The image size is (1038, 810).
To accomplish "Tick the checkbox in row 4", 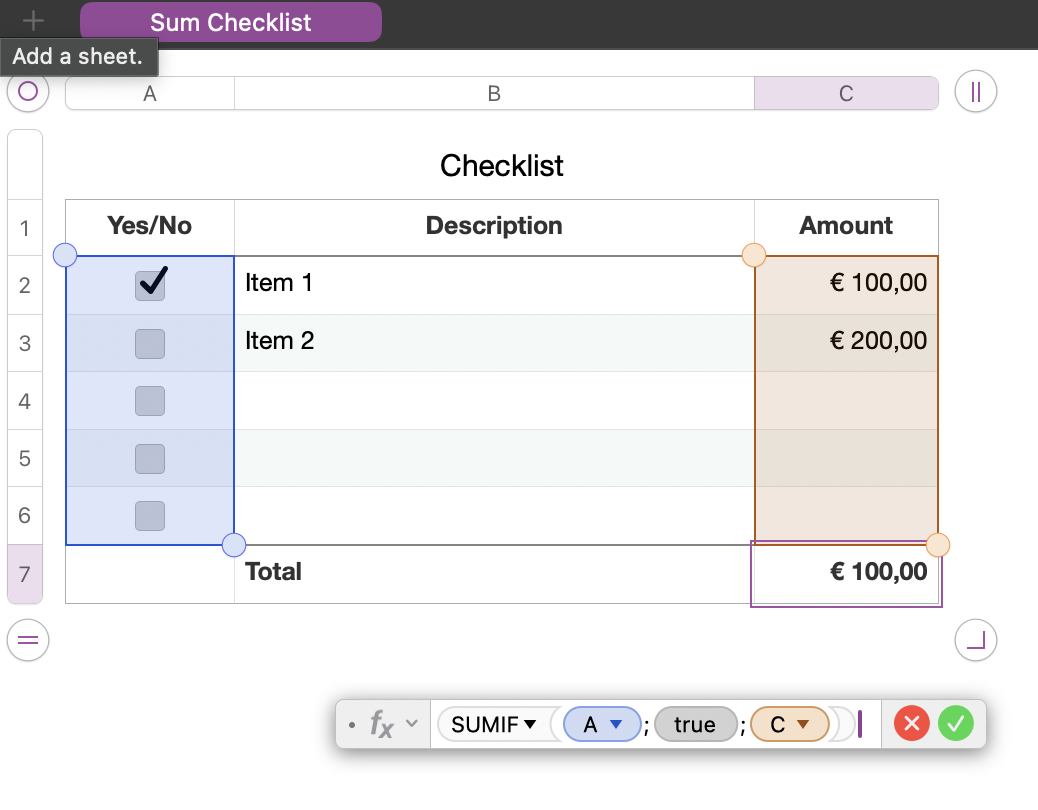I will (x=150, y=401).
